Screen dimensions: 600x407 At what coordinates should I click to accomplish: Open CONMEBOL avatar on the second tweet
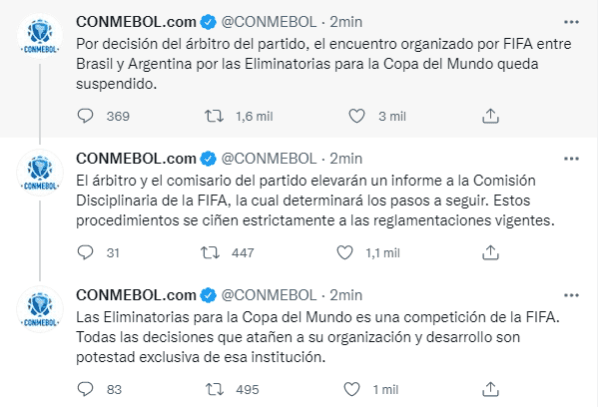[x=38, y=173]
